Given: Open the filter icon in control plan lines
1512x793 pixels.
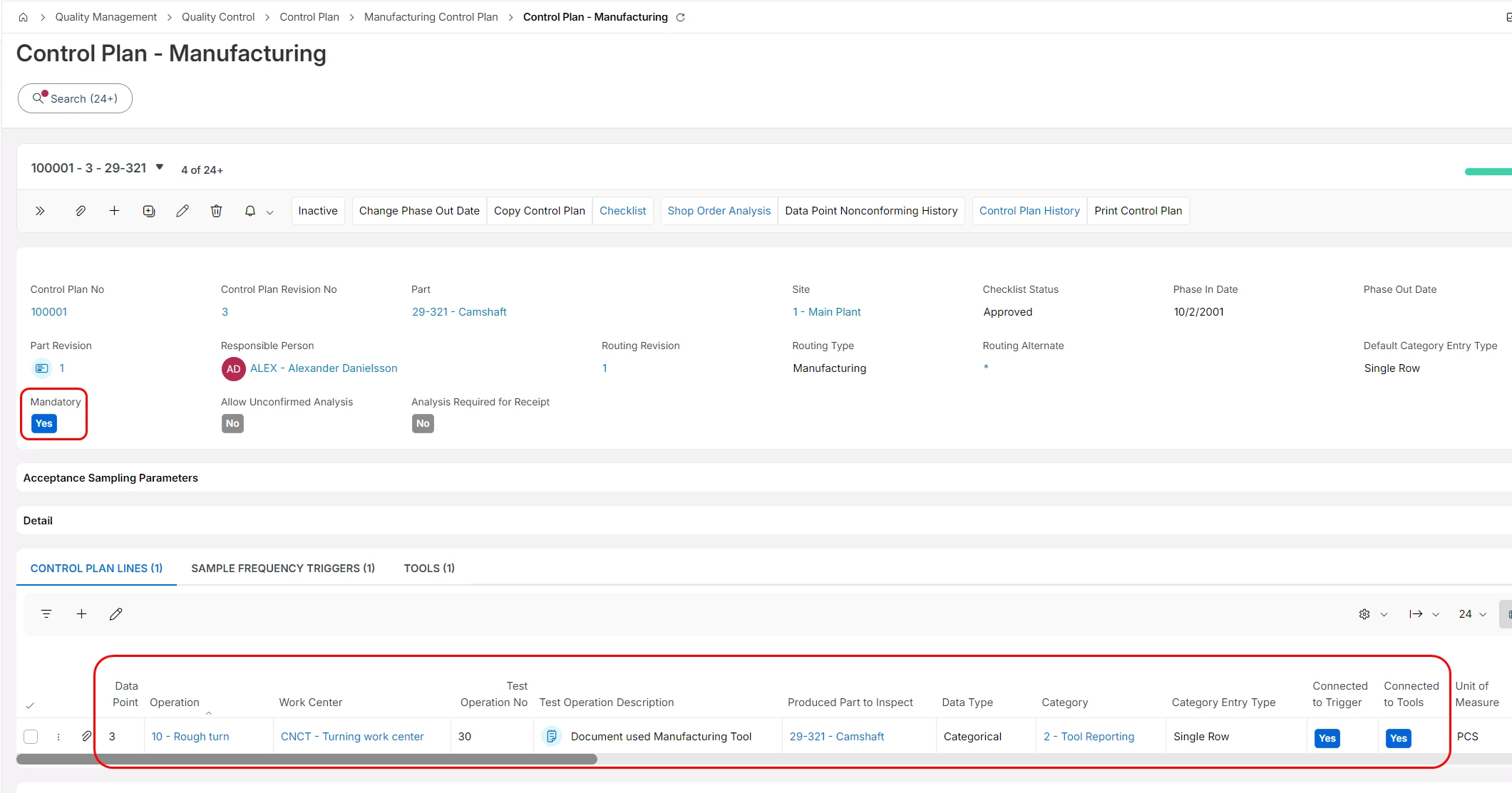Looking at the screenshot, I should click(x=46, y=614).
